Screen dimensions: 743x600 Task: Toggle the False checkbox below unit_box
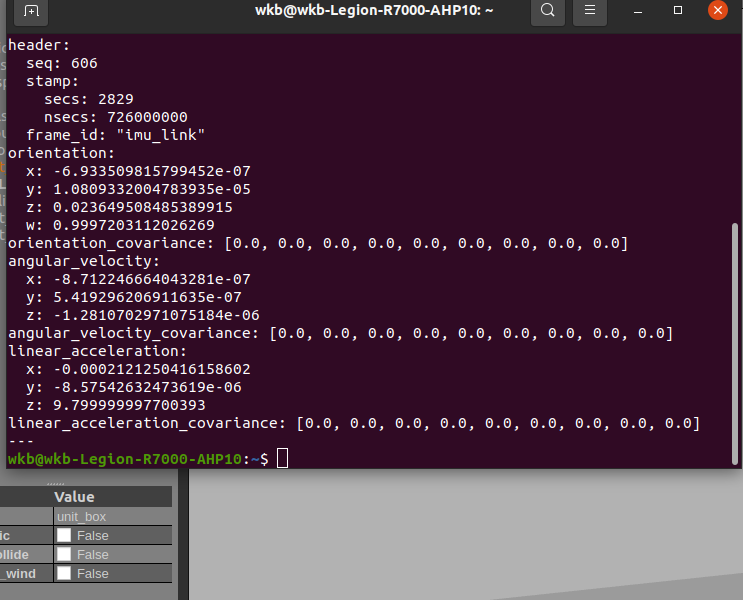point(64,535)
